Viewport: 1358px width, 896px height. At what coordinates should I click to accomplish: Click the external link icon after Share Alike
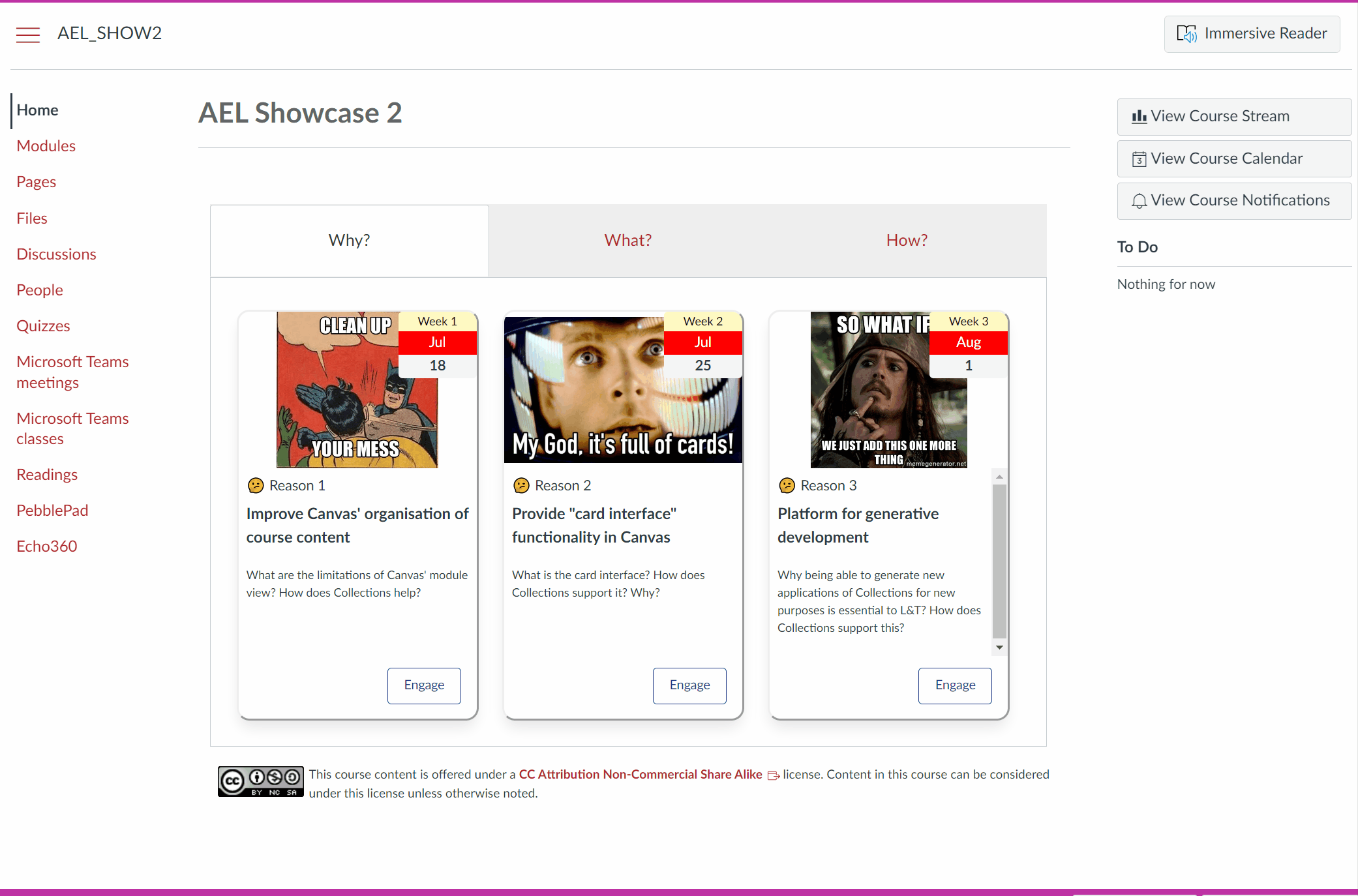(x=773, y=775)
